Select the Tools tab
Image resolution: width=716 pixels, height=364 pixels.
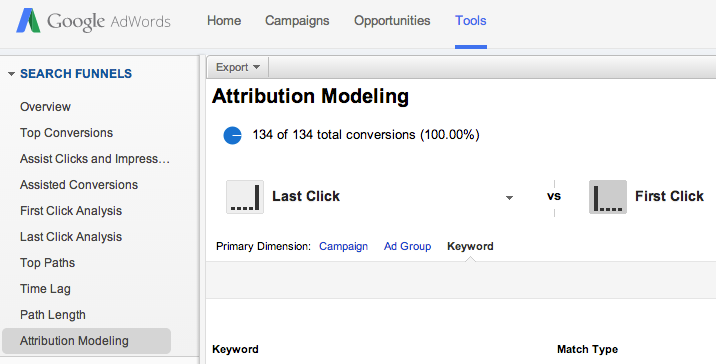pos(470,21)
